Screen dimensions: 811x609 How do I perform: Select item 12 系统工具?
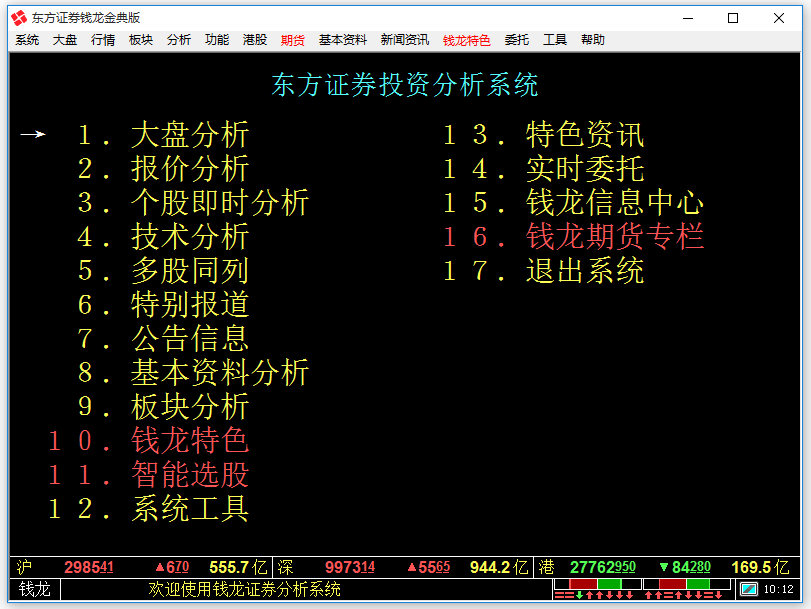click(149, 508)
